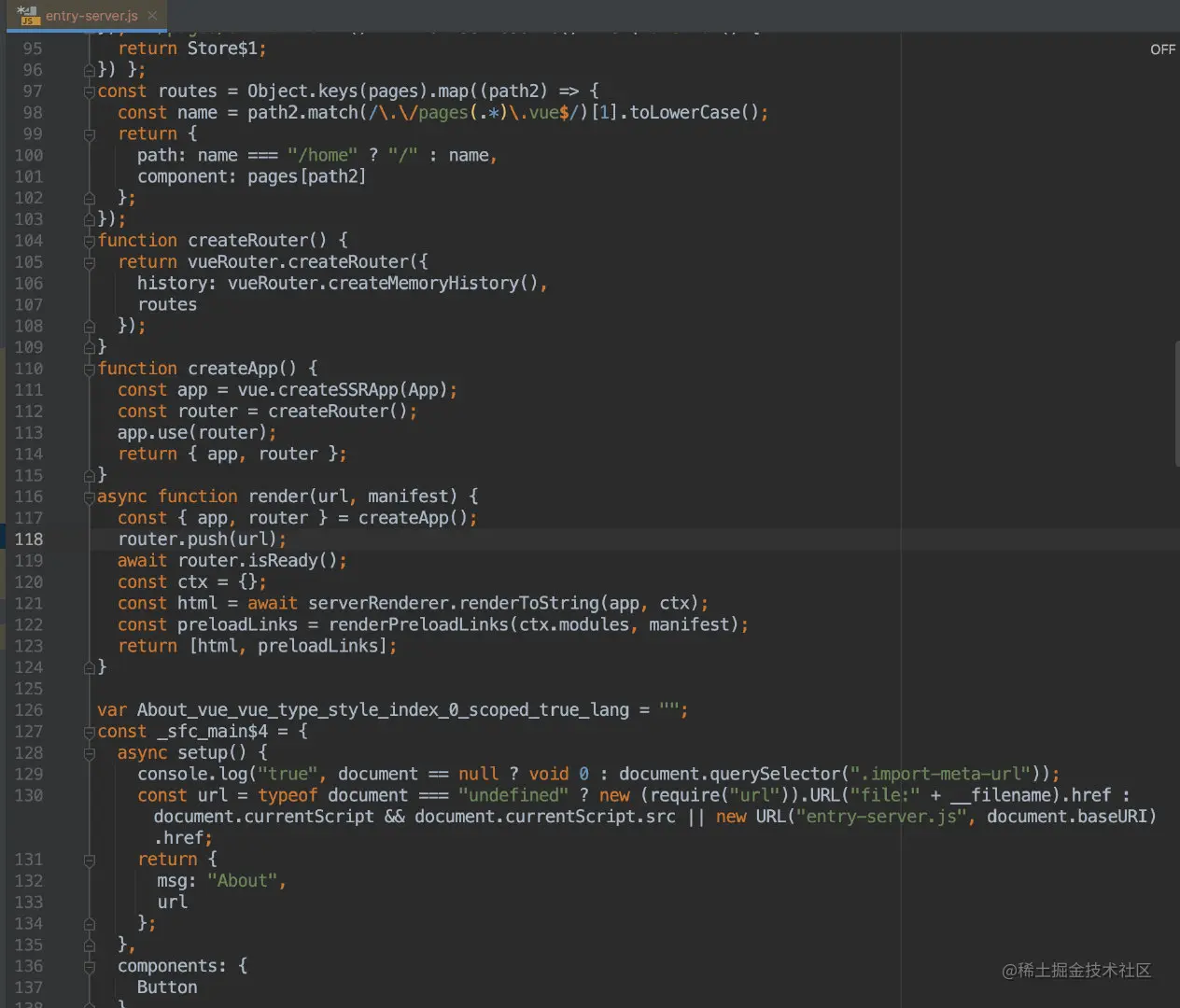The width and height of the screenshot is (1180, 1008).
Task: Click 'Button' on line 137
Action: 167,987
